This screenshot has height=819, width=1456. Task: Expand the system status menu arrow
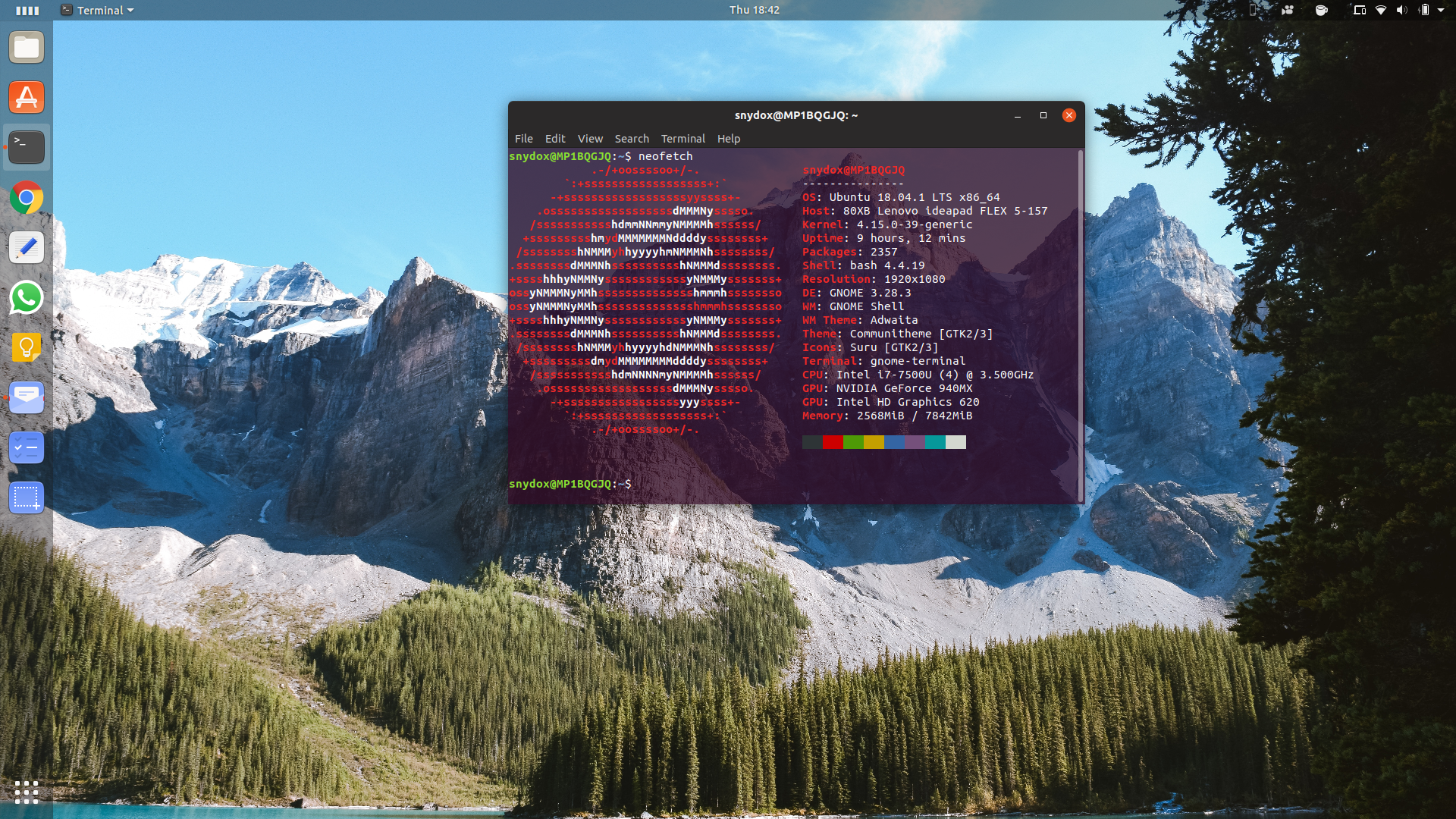pyautogui.click(x=1442, y=11)
